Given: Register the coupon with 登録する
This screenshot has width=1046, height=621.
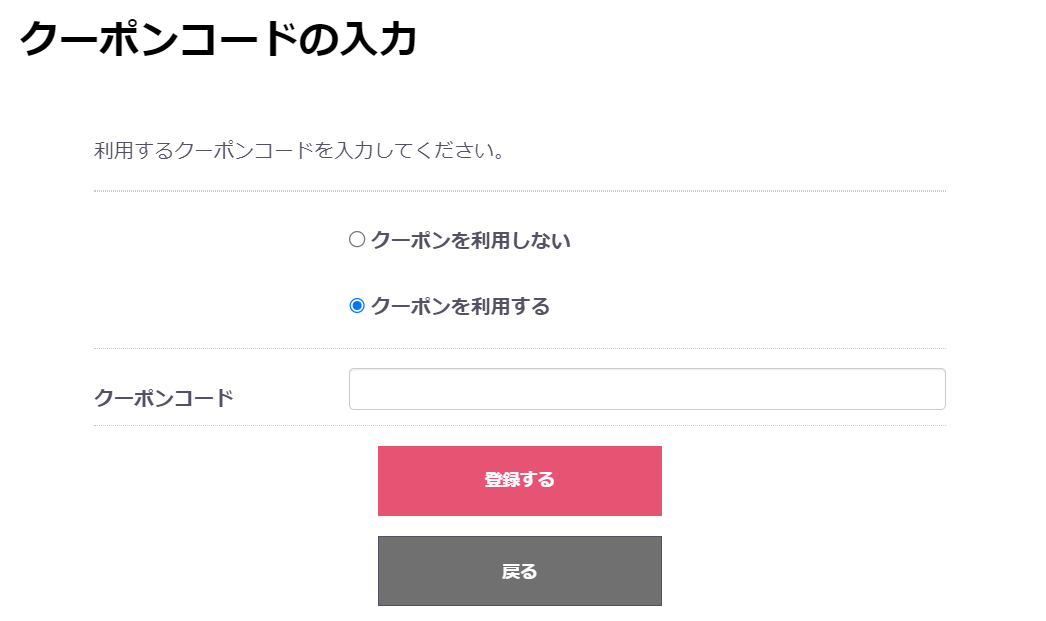Looking at the screenshot, I should pos(519,481).
